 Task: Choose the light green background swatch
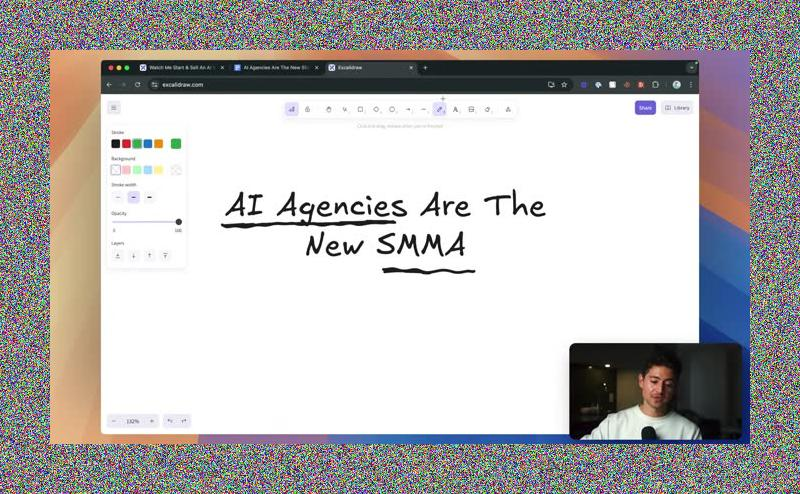pos(137,170)
